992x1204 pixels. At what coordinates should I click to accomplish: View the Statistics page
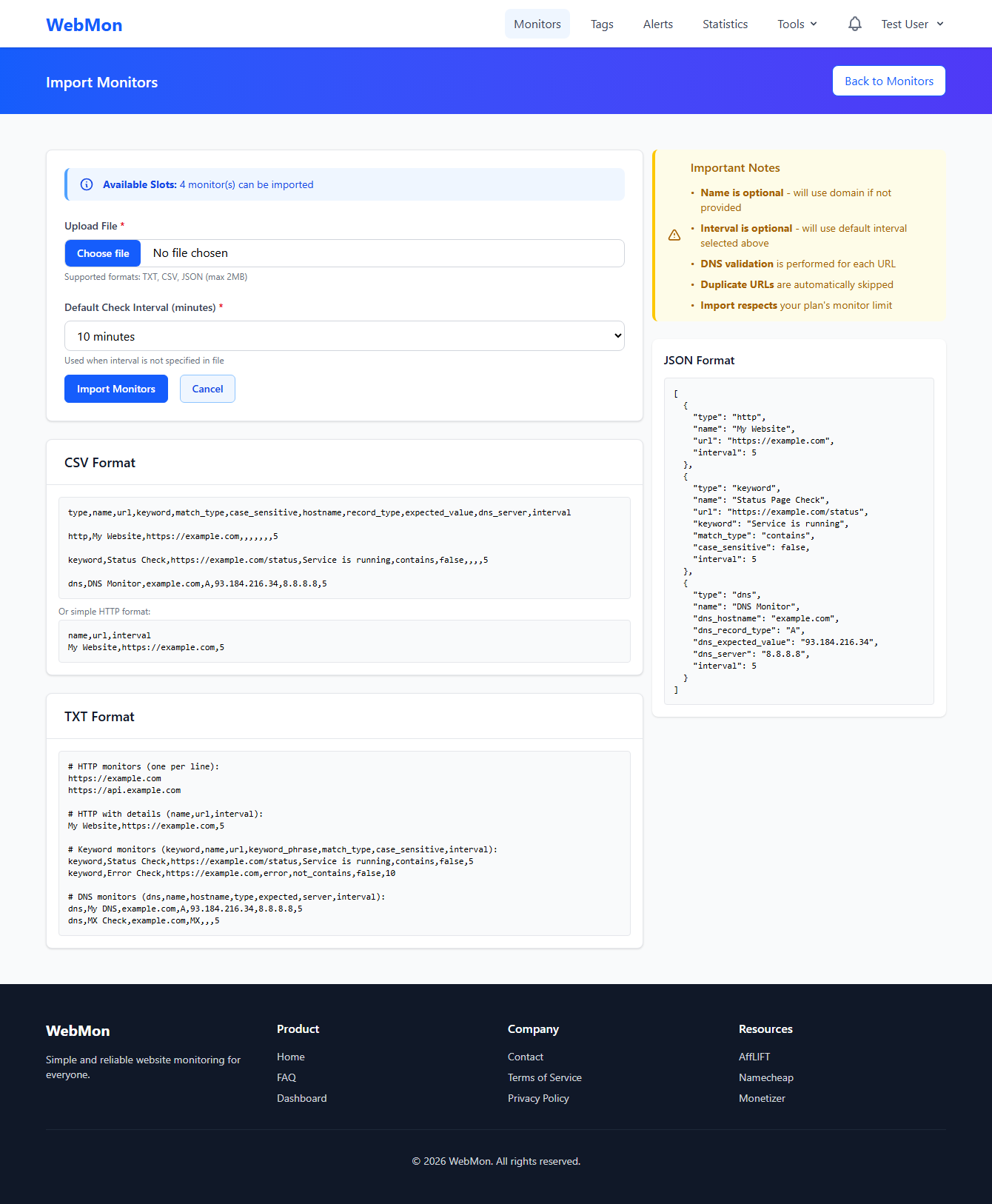click(x=725, y=24)
